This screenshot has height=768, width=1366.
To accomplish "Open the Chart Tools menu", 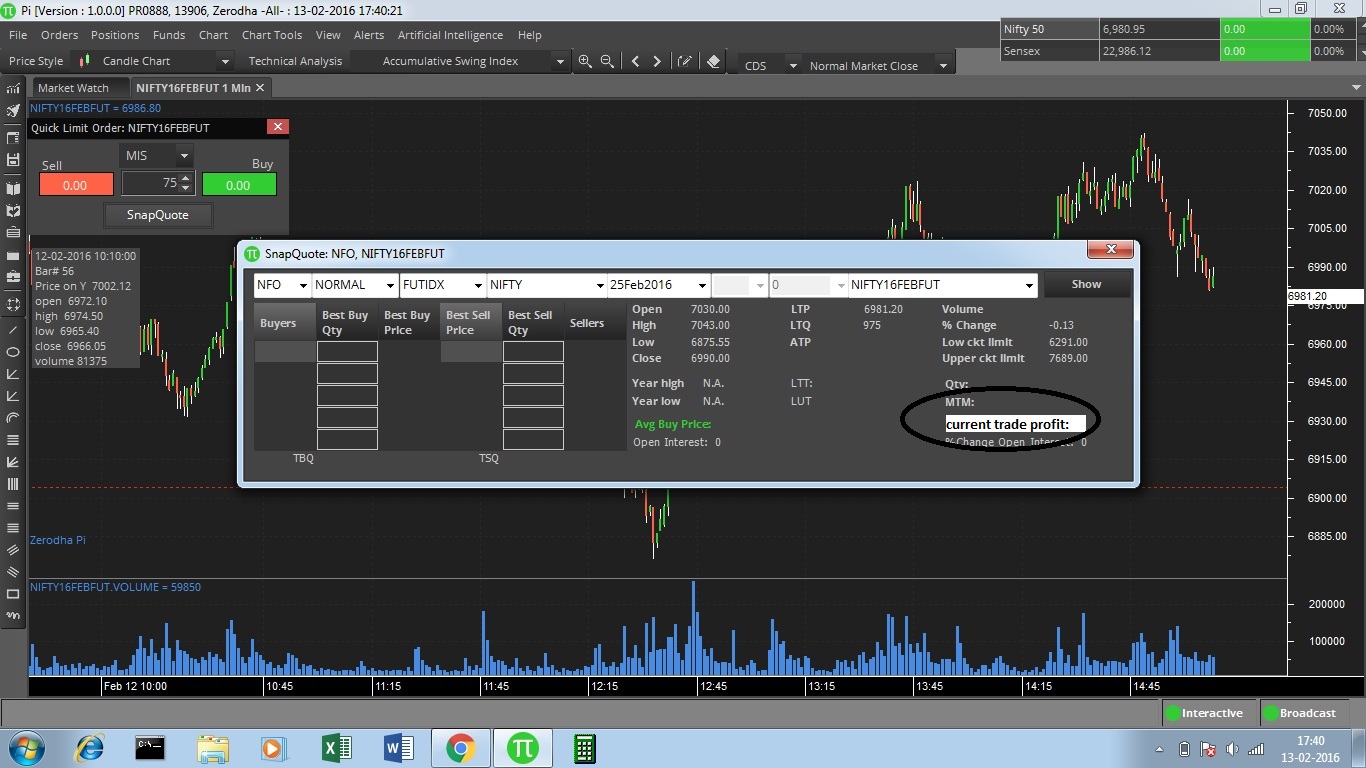I will 272,35.
